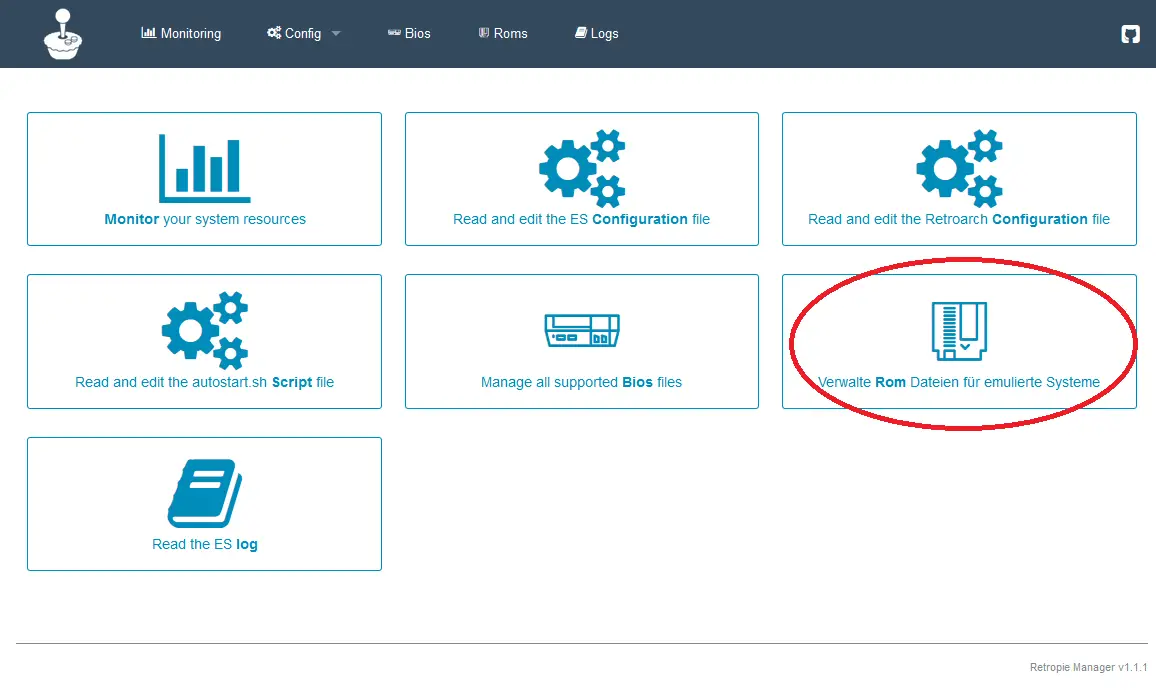Open Monitoring in the top navbar
The image size is (1156, 696).
[x=181, y=33]
